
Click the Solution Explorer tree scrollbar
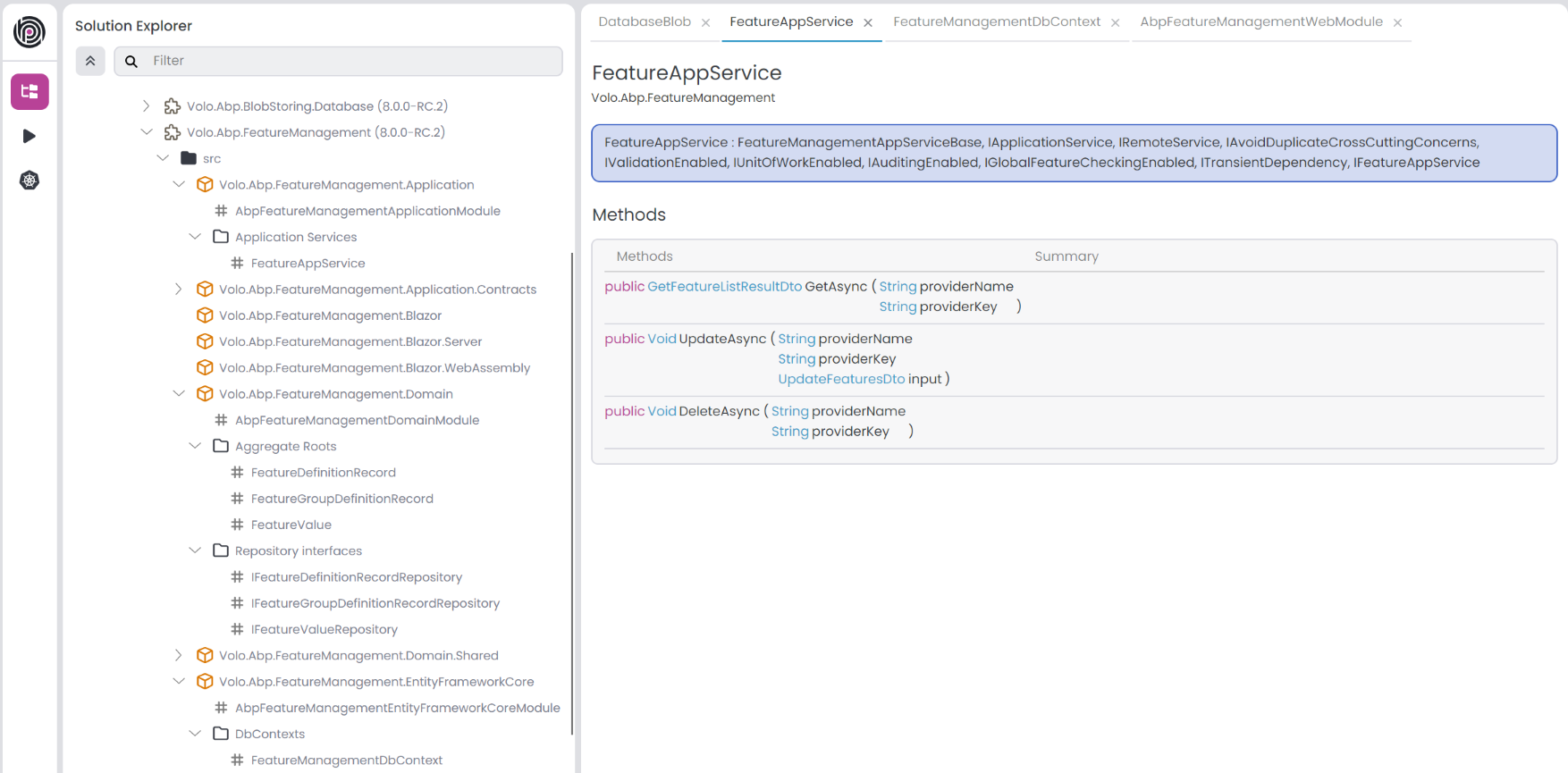coord(571,492)
